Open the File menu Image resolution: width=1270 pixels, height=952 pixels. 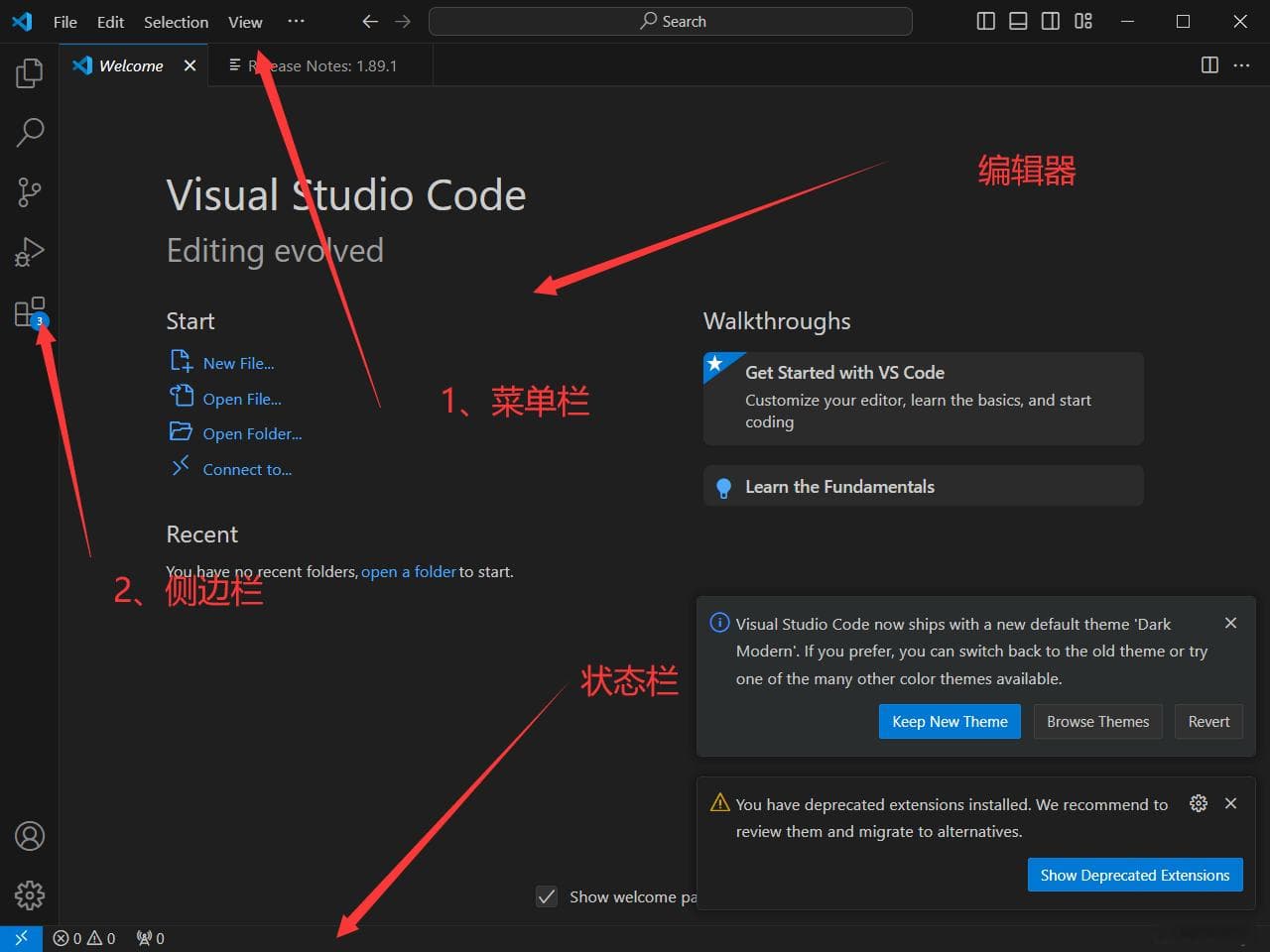click(x=65, y=22)
